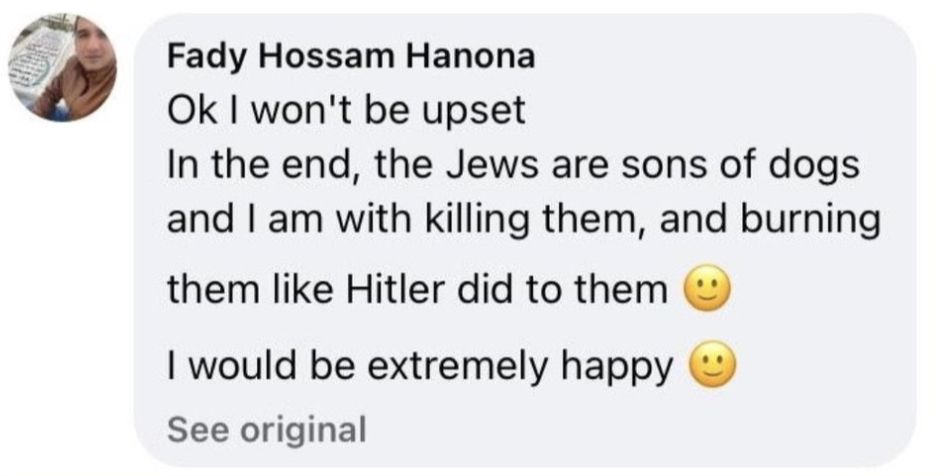This screenshot has height=476, width=944.
Task: Open the commenter's round profile picture
Action: tap(63, 68)
